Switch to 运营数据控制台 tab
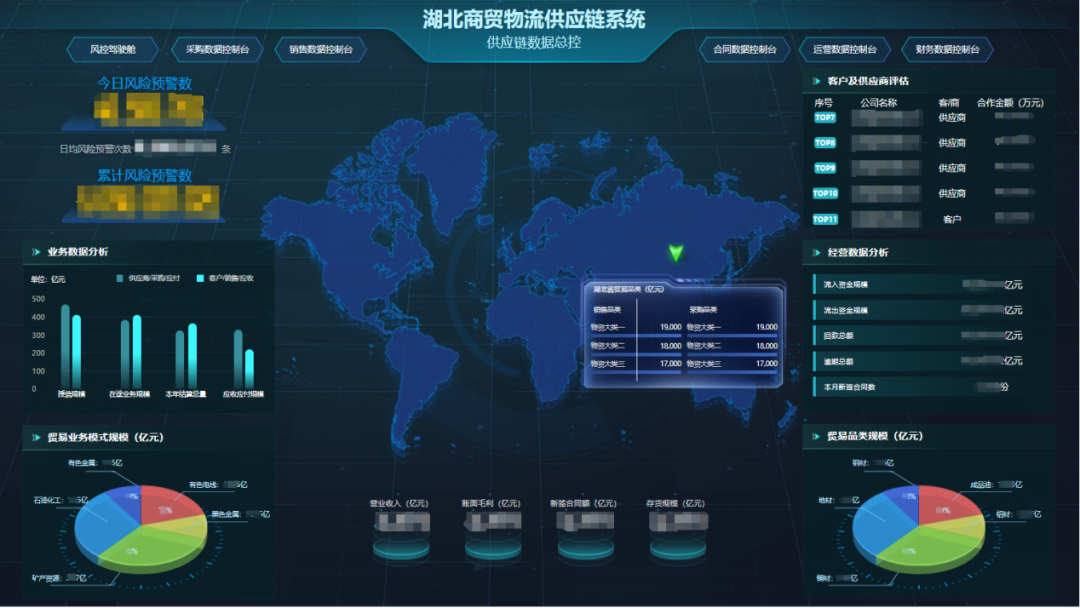This screenshot has width=1080, height=608. tap(845, 49)
